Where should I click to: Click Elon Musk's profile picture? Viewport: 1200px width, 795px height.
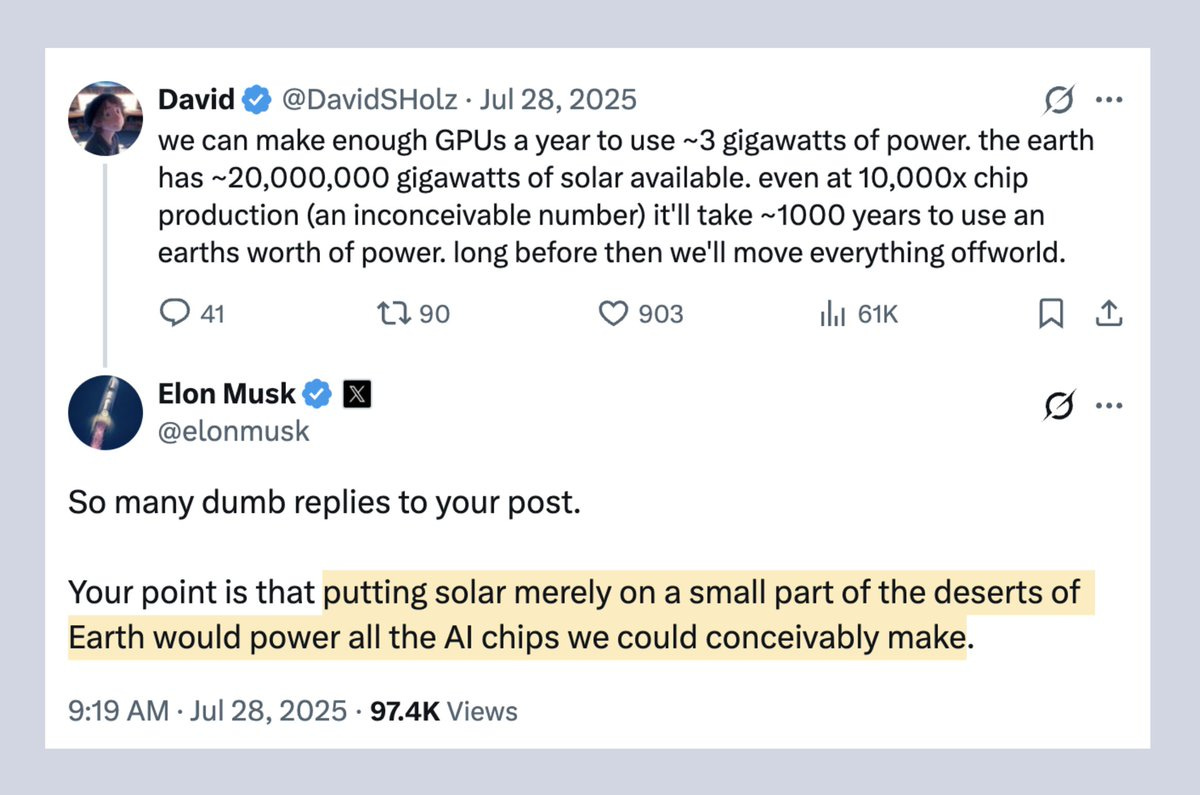click(104, 412)
